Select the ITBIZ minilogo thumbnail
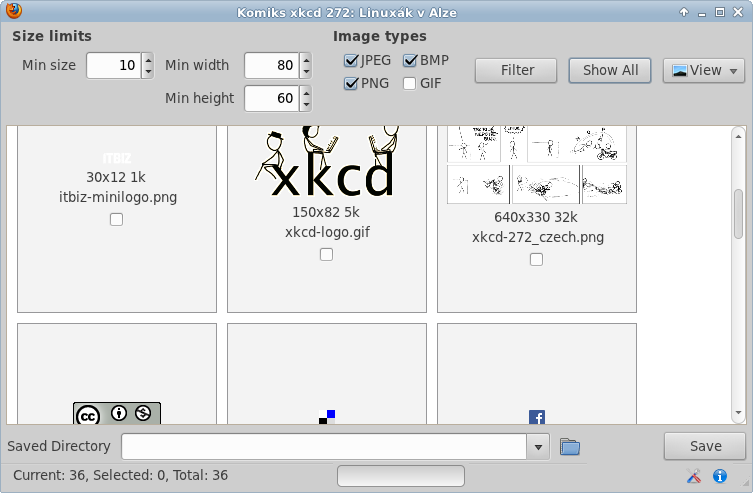 (x=117, y=158)
